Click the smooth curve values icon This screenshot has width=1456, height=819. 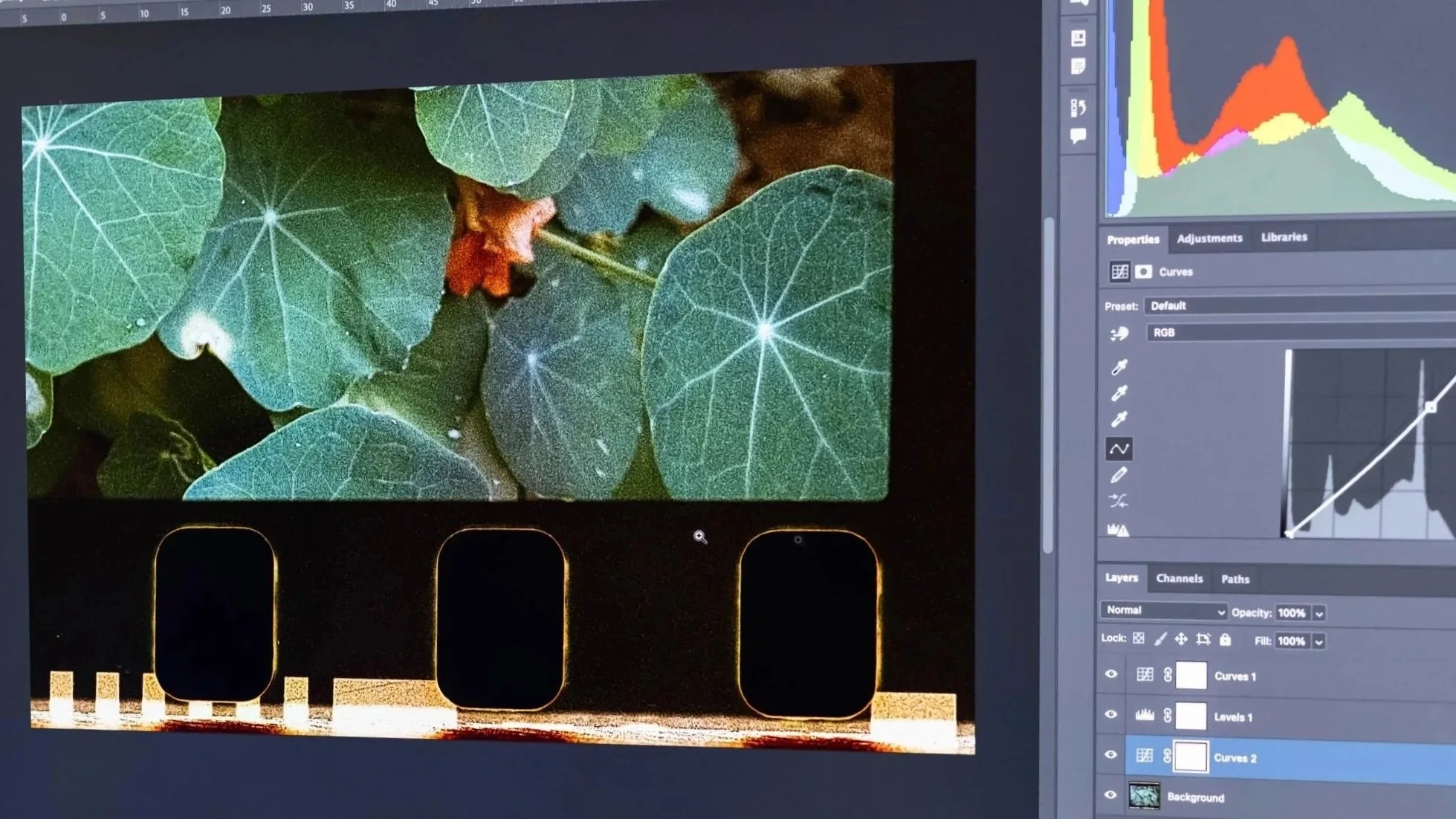[1119, 502]
